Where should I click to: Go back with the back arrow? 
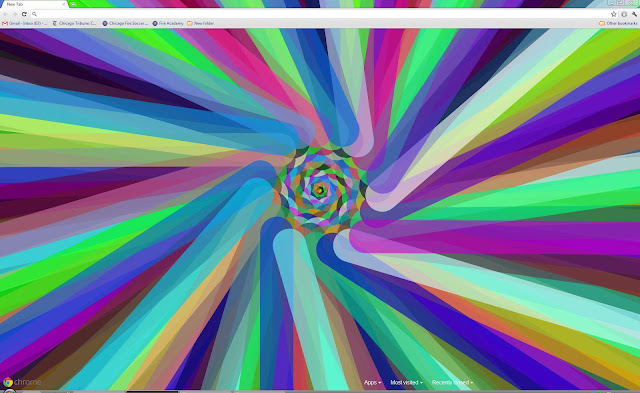click(5, 14)
